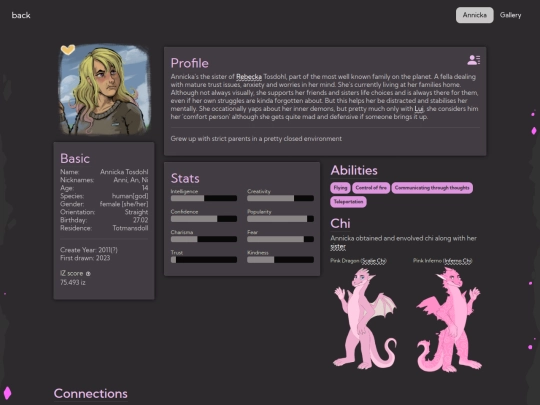The image size is (540, 405).
Task: Click the Basic heading
Action: [x=75, y=159]
